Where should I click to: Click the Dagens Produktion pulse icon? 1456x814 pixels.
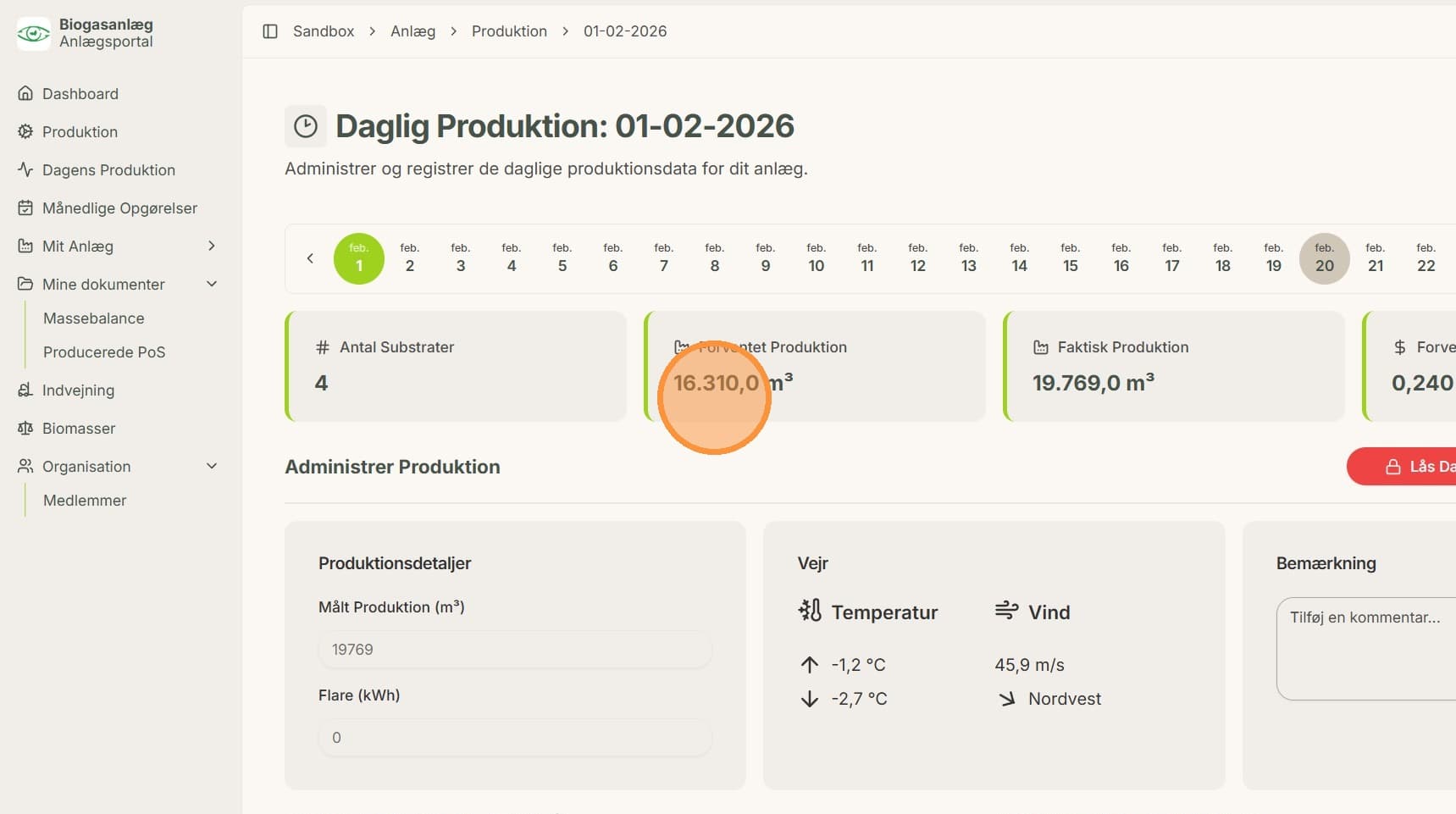(25, 169)
